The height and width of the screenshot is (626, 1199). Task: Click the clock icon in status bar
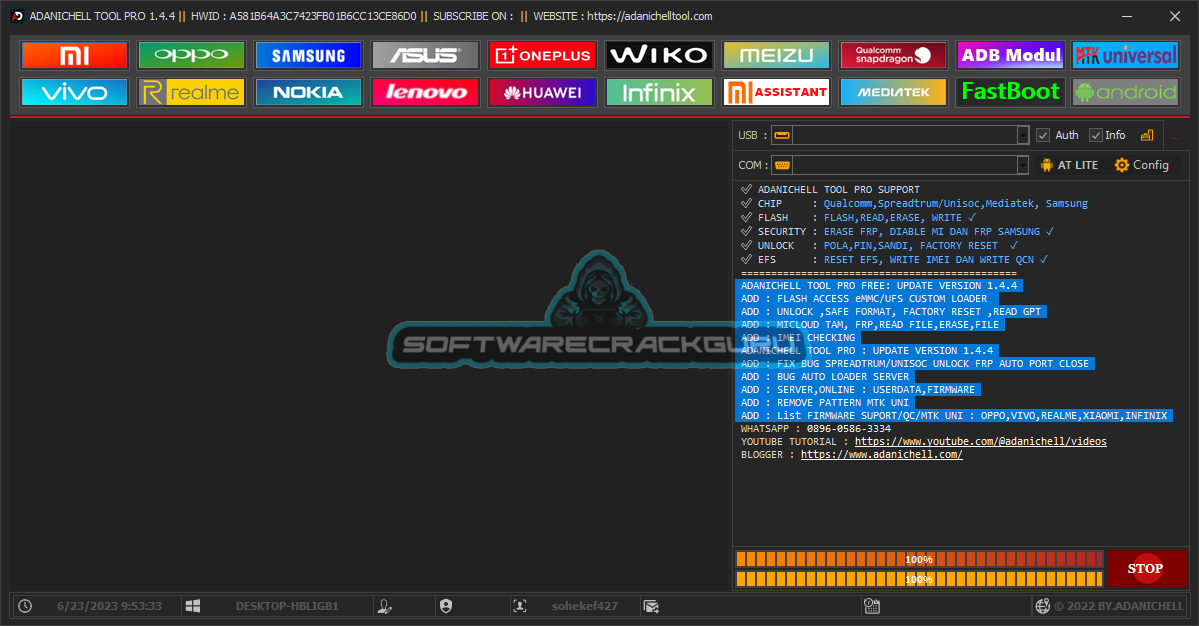click(25, 606)
